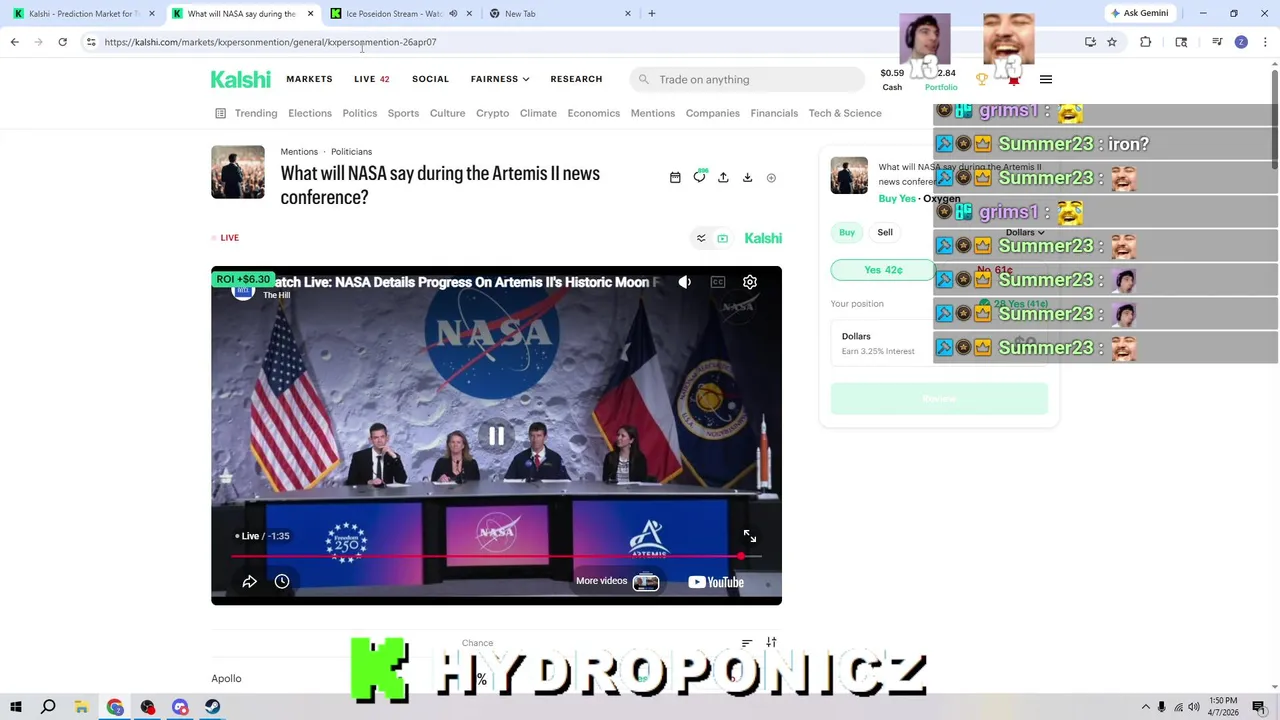Viewport: 1280px width, 720px height.
Task: Click the YouTube logo in player
Action: click(x=716, y=582)
